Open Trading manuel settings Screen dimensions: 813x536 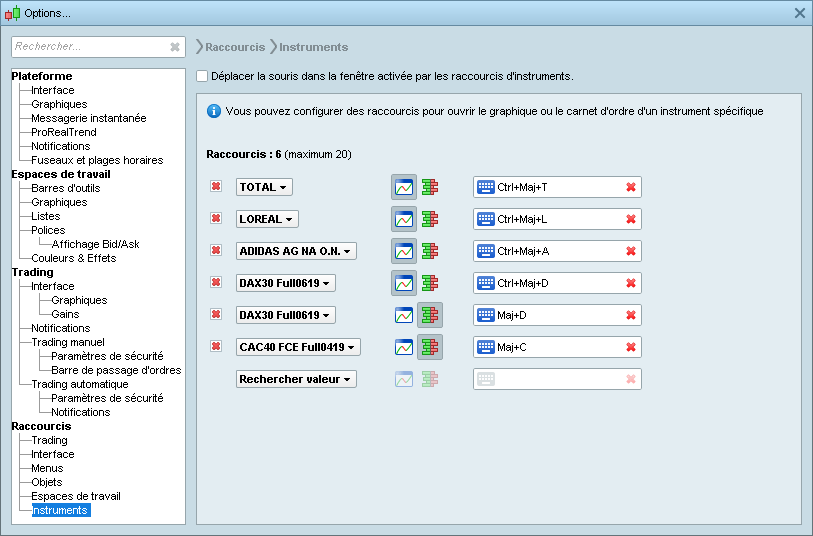point(68,342)
